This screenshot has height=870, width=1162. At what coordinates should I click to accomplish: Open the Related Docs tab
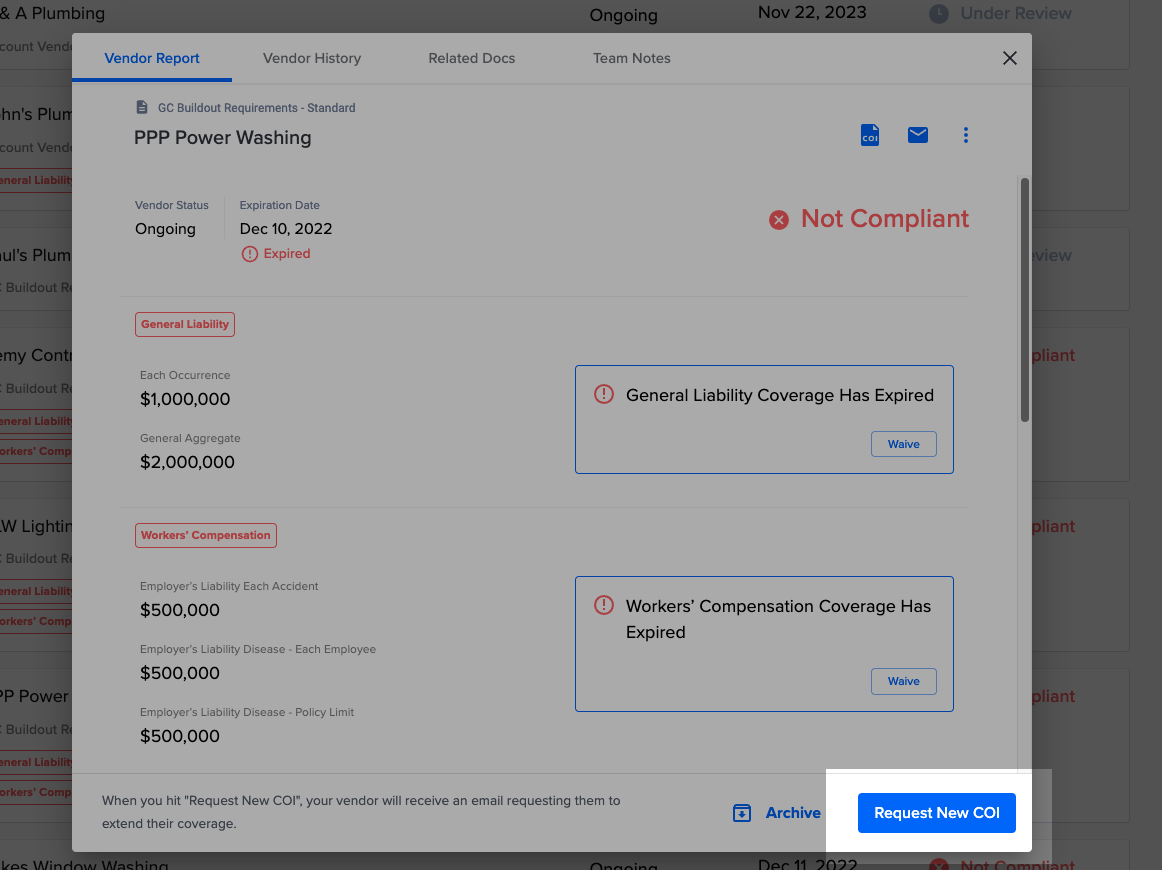coord(472,58)
